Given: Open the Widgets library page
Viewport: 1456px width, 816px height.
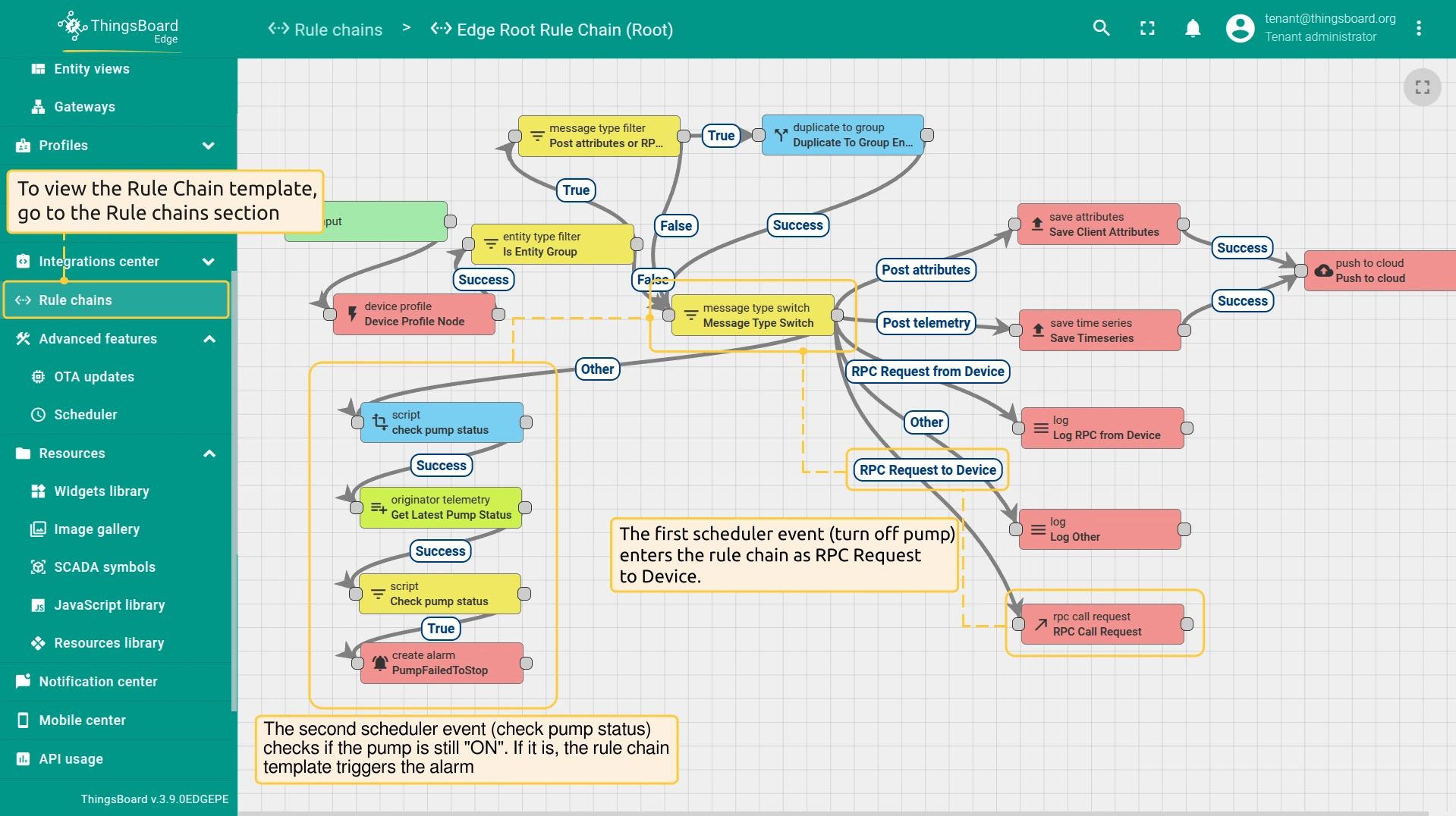Looking at the screenshot, I should coord(101,491).
